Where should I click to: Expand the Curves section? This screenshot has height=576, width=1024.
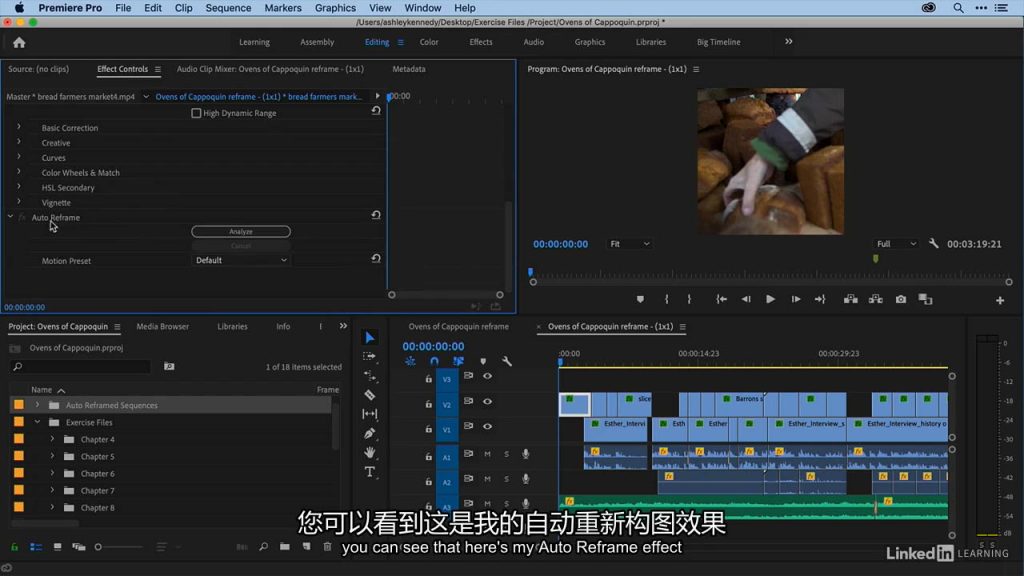[x=19, y=157]
